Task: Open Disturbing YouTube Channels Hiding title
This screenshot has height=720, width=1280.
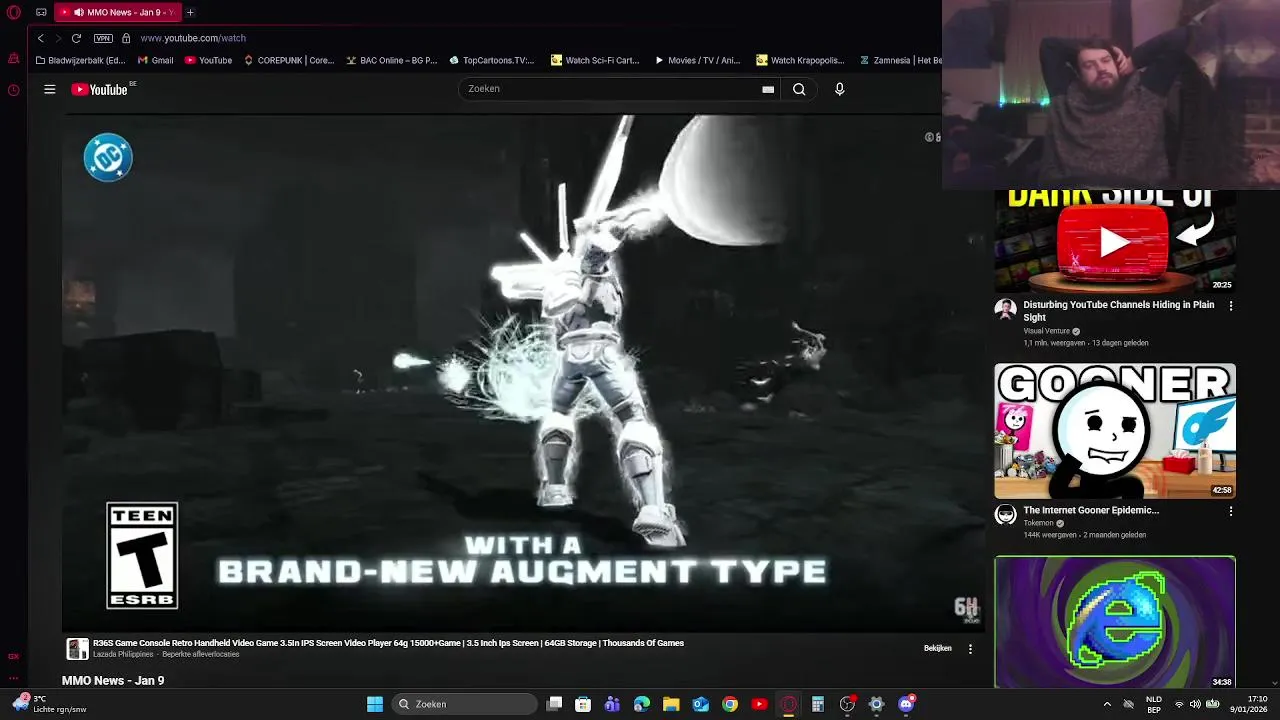Action: [x=1119, y=311]
